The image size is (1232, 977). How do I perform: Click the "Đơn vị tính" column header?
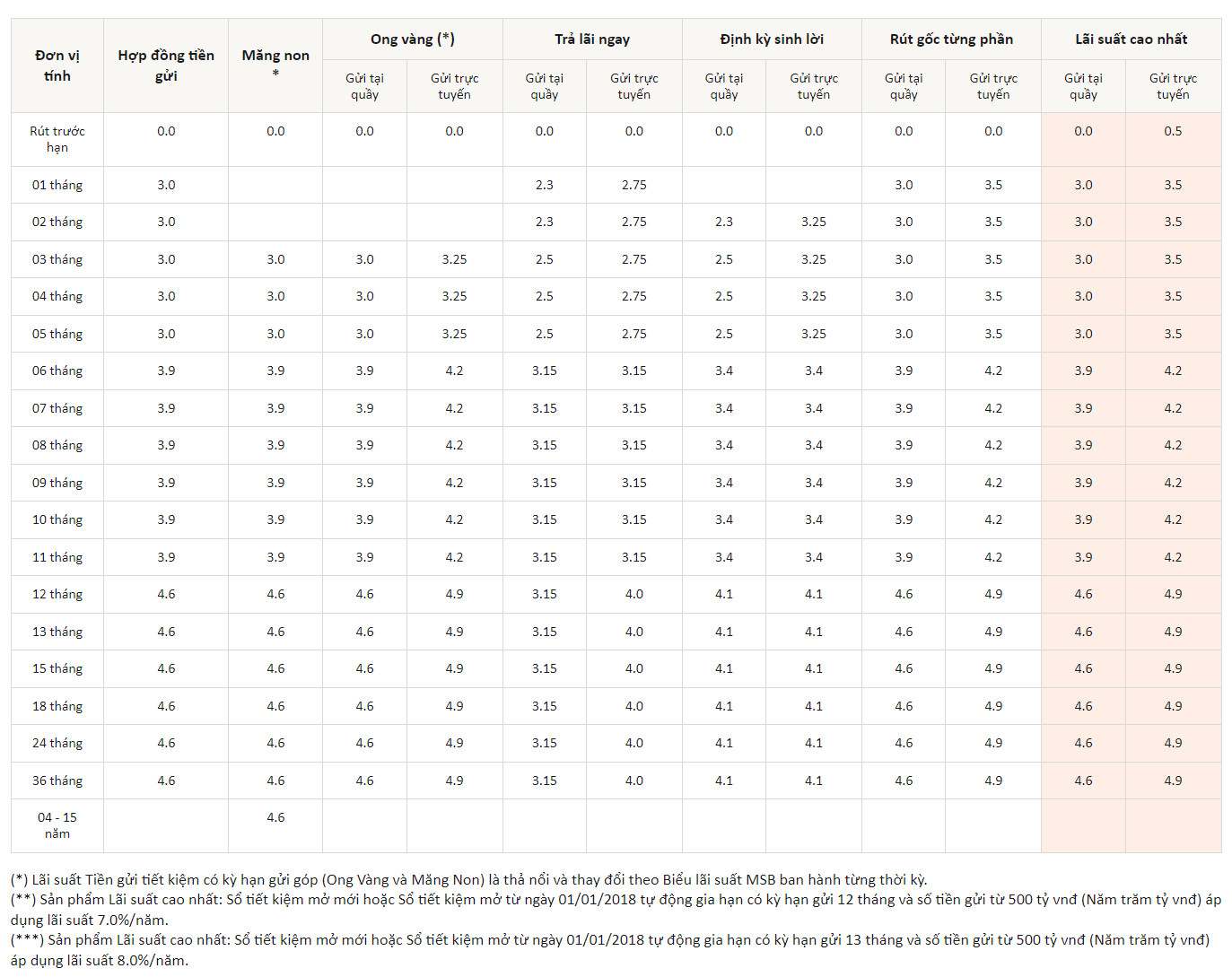[57, 65]
